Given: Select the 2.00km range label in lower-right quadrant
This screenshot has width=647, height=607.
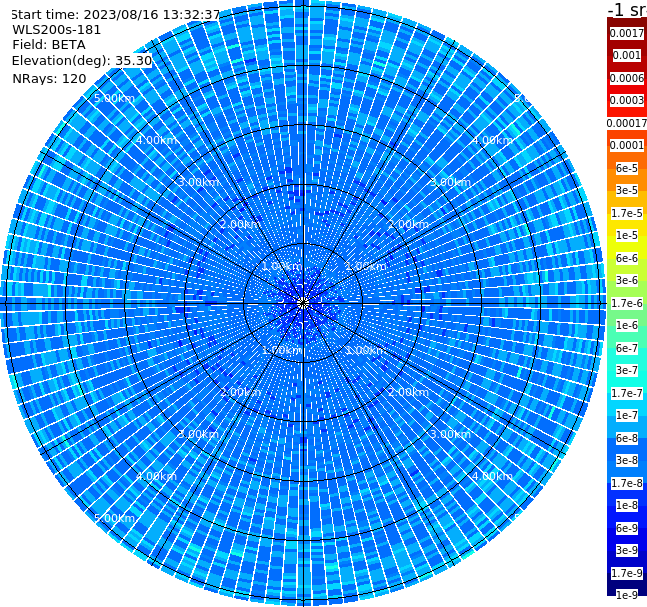Looking at the screenshot, I should (408, 392).
